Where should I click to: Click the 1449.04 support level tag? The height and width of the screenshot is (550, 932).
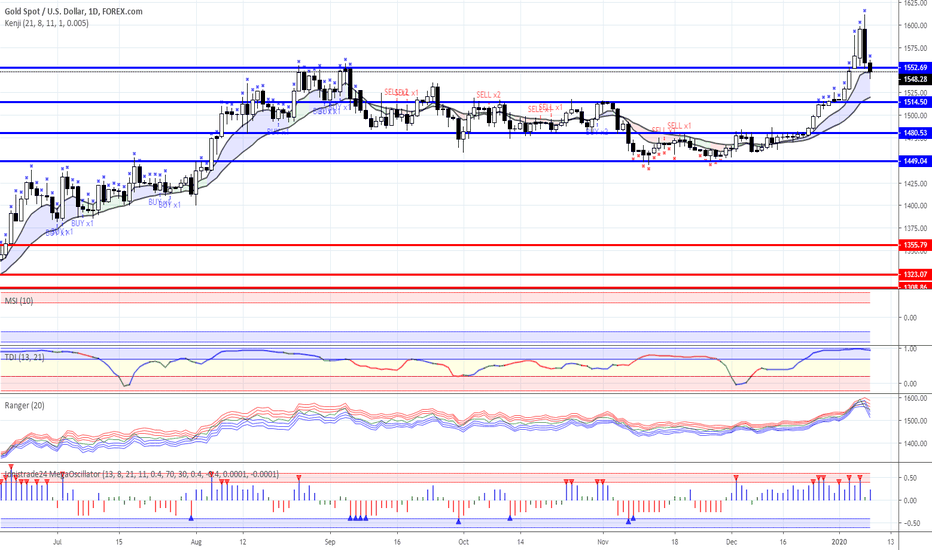coord(915,161)
